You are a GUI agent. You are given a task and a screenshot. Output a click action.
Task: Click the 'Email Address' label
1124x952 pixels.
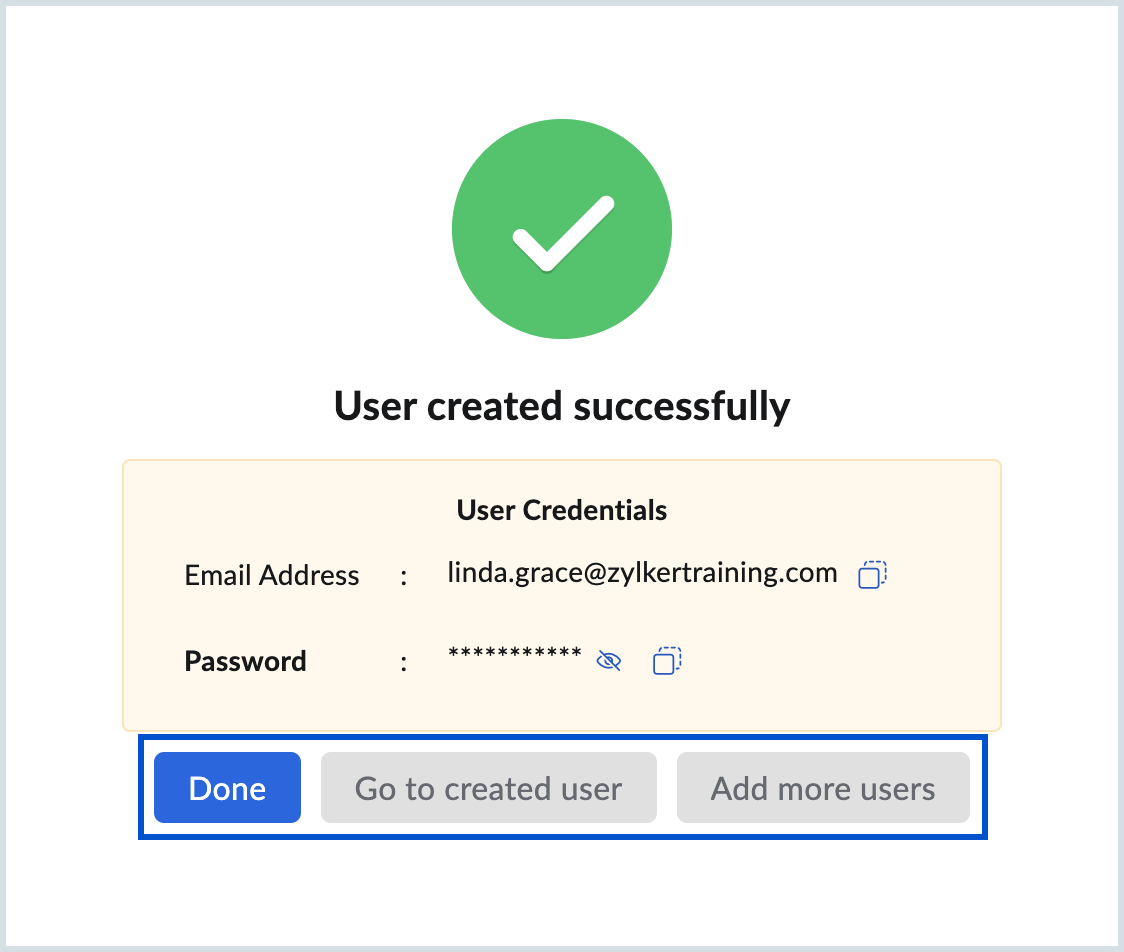pyautogui.click(x=272, y=575)
